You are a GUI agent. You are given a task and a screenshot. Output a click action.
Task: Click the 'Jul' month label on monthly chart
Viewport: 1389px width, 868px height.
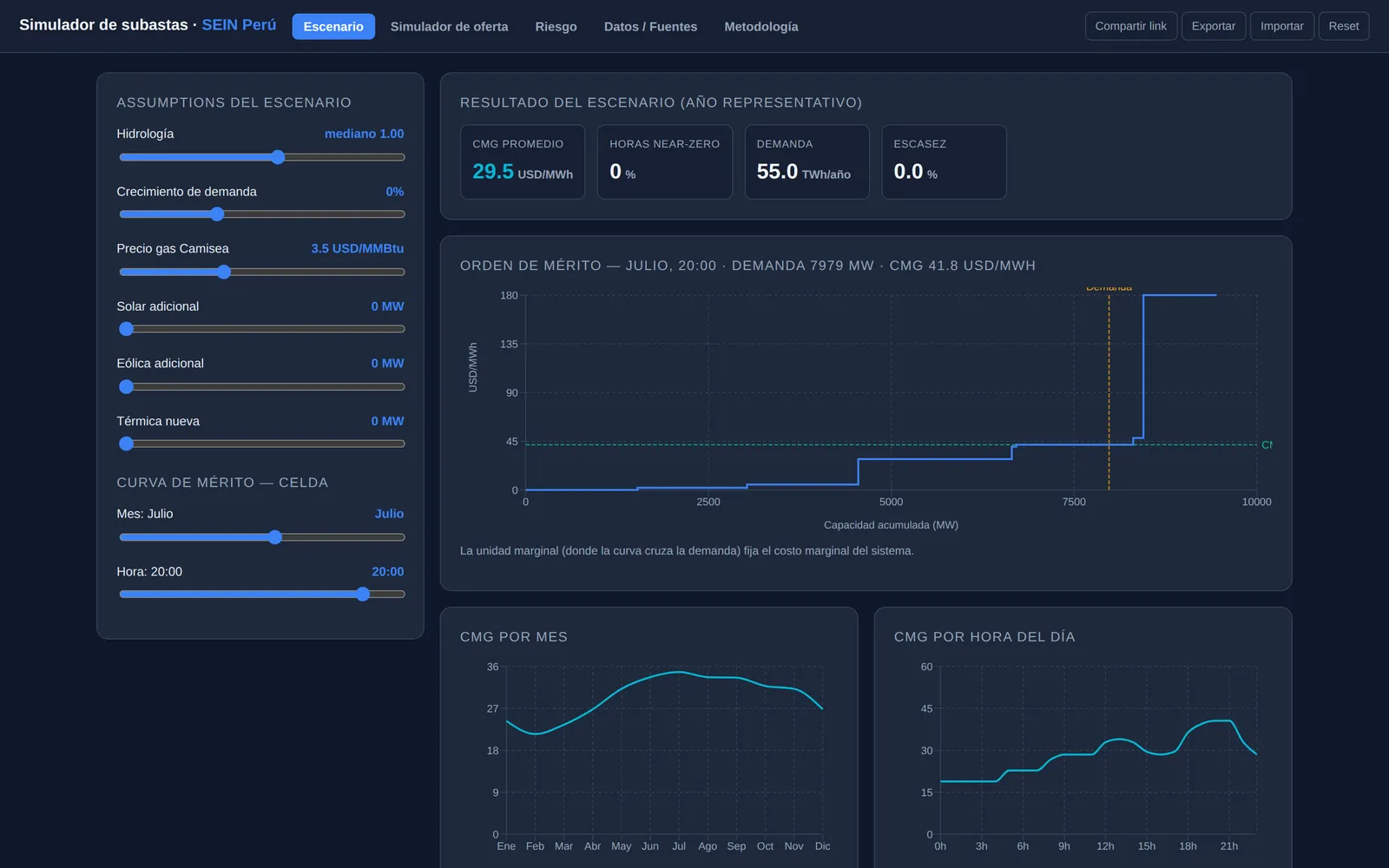(679, 846)
